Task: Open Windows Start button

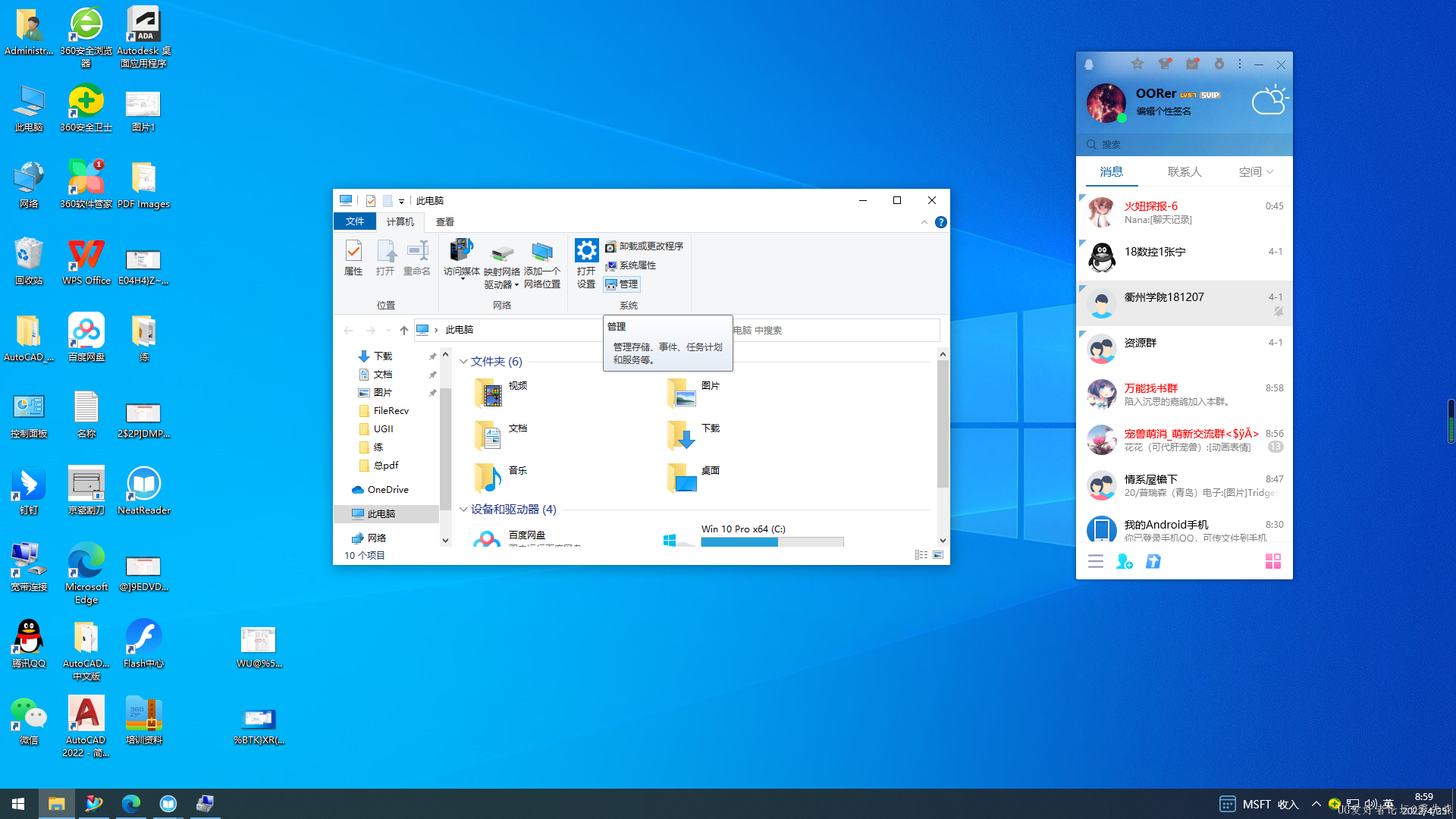Action: click(x=18, y=804)
